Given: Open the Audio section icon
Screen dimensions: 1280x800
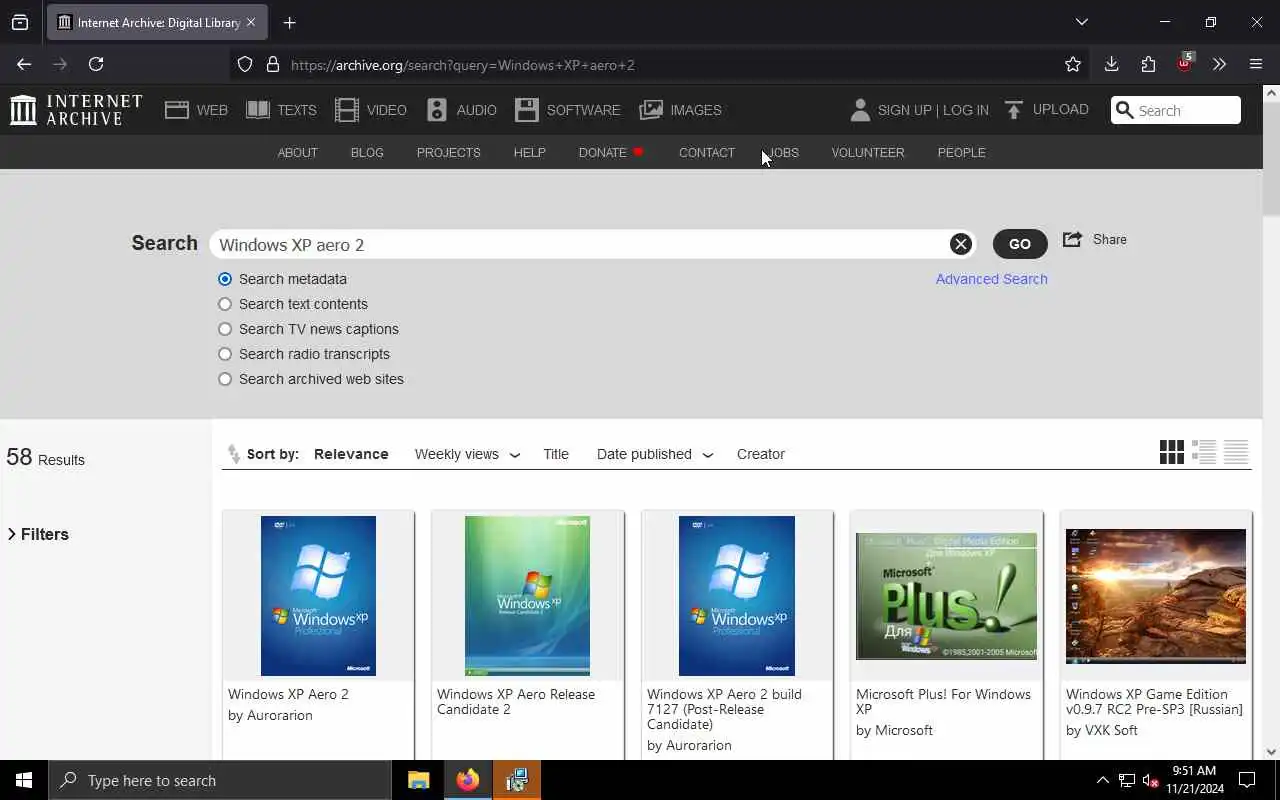Looking at the screenshot, I should (437, 110).
